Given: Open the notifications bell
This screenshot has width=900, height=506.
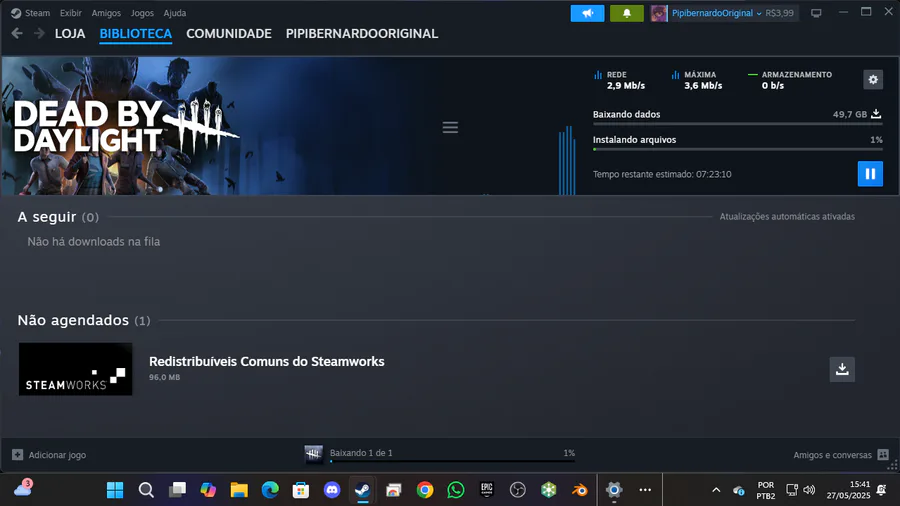Looking at the screenshot, I should (x=627, y=13).
